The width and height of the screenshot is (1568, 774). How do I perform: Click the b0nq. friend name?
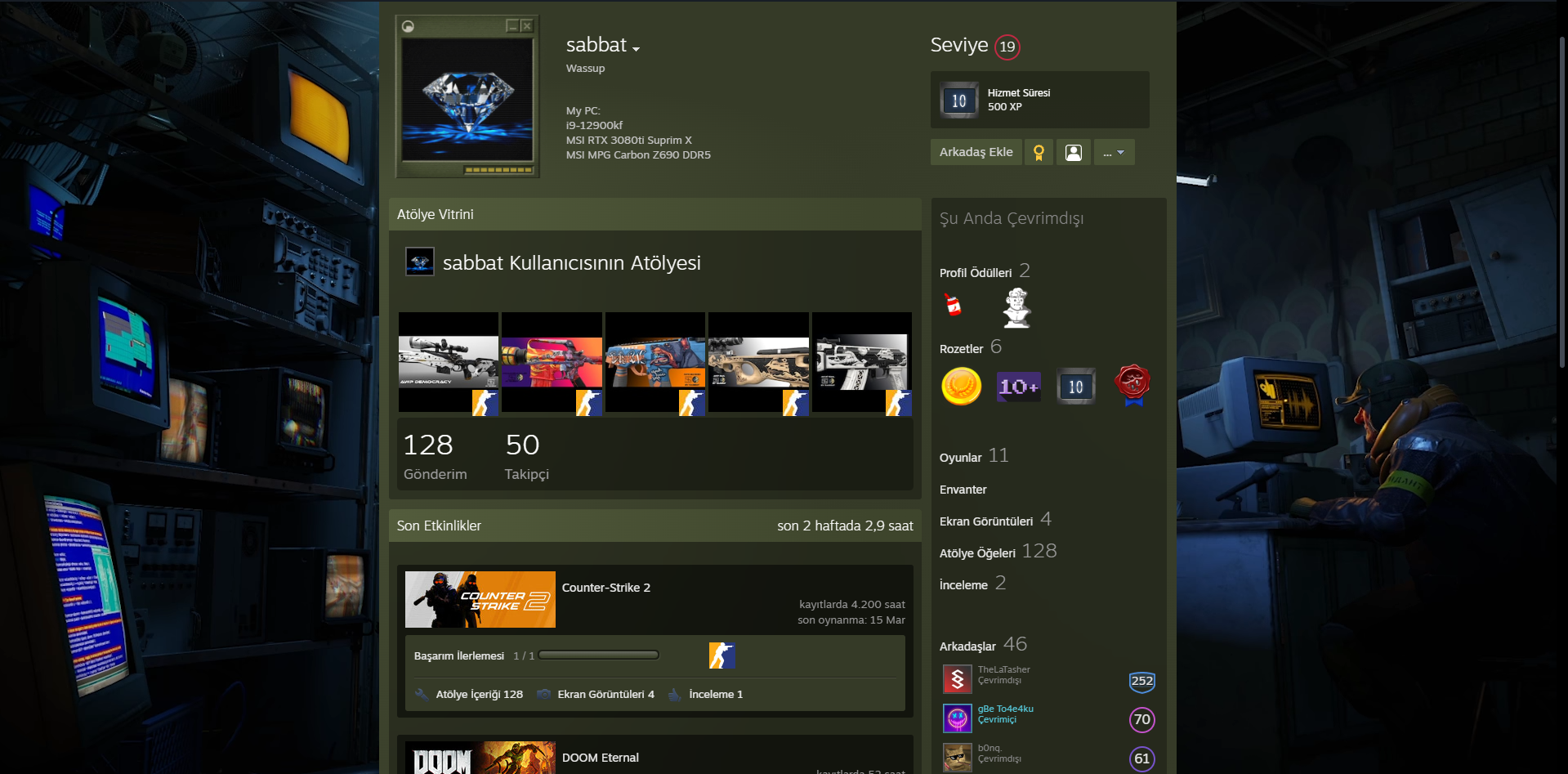pos(989,748)
